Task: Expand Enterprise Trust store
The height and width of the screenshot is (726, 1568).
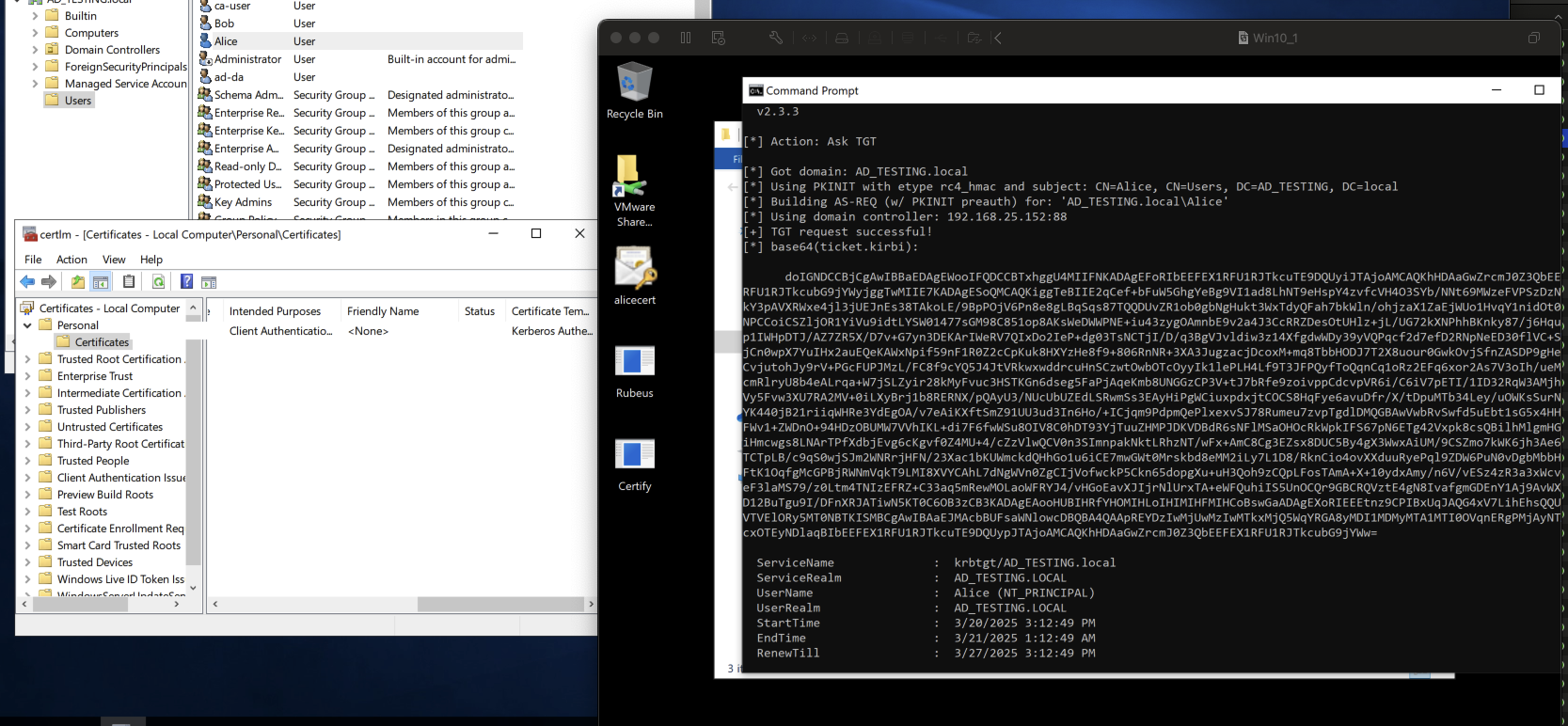Action: [27, 376]
